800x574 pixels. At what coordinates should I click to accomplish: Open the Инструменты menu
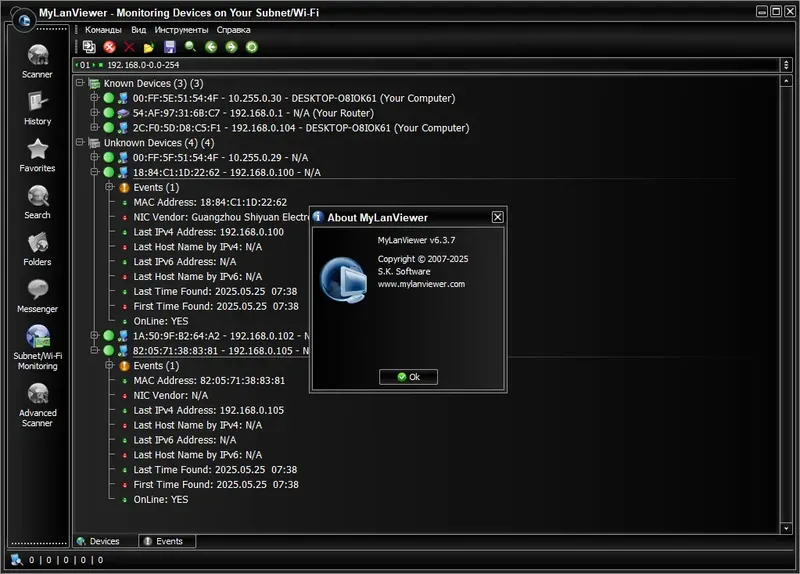click(x=181, y=30)
